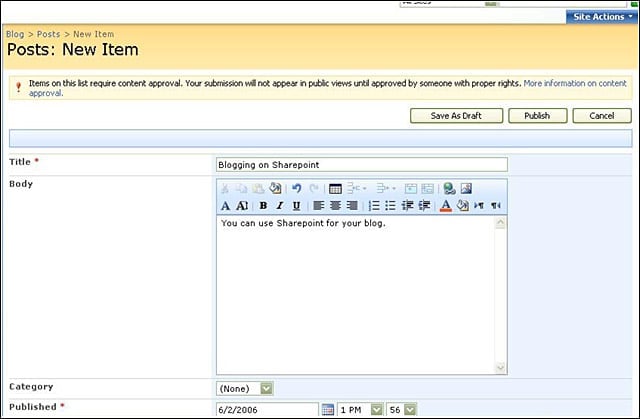Toggle underline formatting
This screenshot has width=640, height=419.
tap(297, 206)
